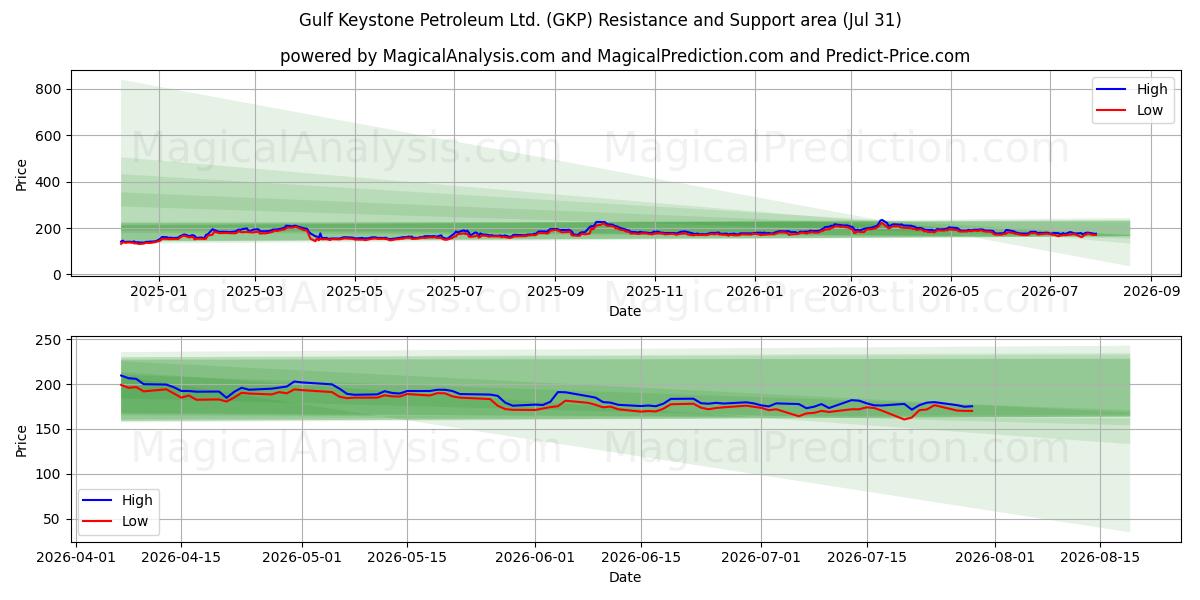Viewport: 1200px width, 600px height.
Task: Click the red Low line swatch in top legend
Action: tap(1111, 112)
